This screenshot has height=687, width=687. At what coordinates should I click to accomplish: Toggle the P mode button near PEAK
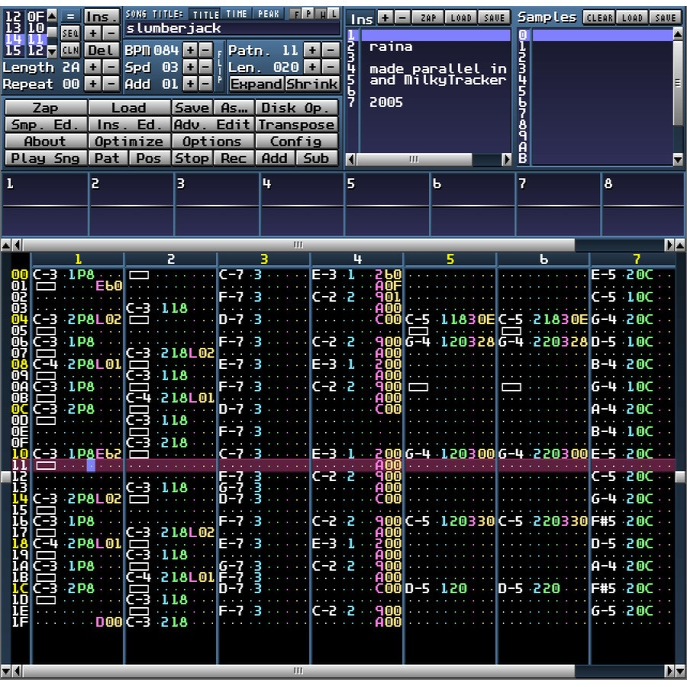[309, 14]
